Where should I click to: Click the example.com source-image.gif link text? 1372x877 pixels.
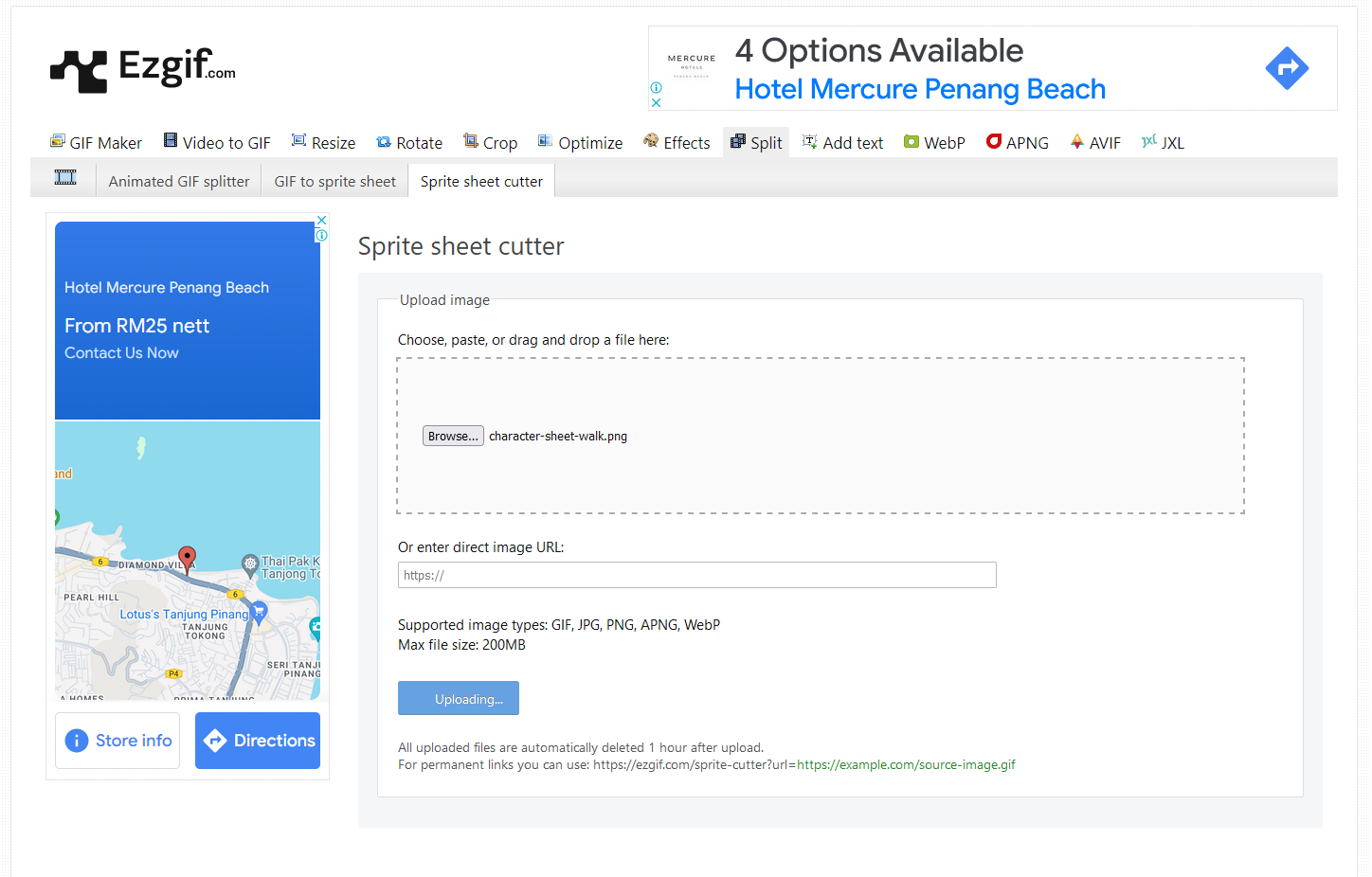point(906,765)
